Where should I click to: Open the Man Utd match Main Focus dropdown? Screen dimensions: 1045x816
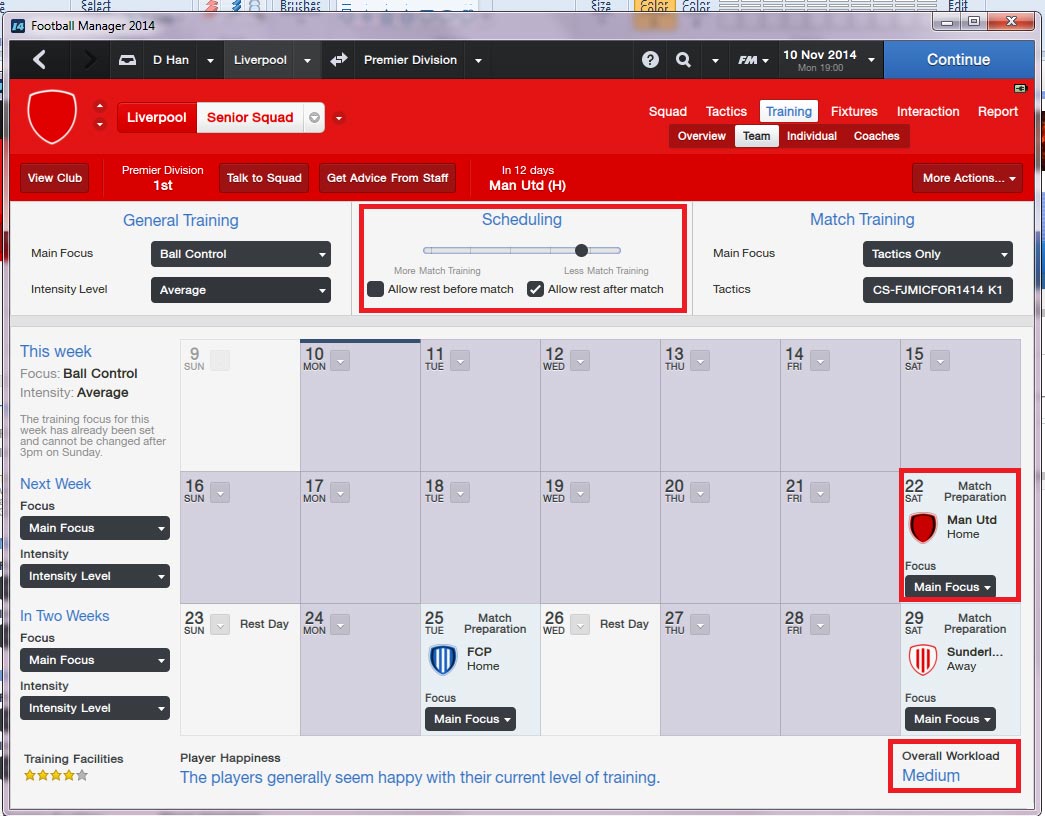click(950, 587)
